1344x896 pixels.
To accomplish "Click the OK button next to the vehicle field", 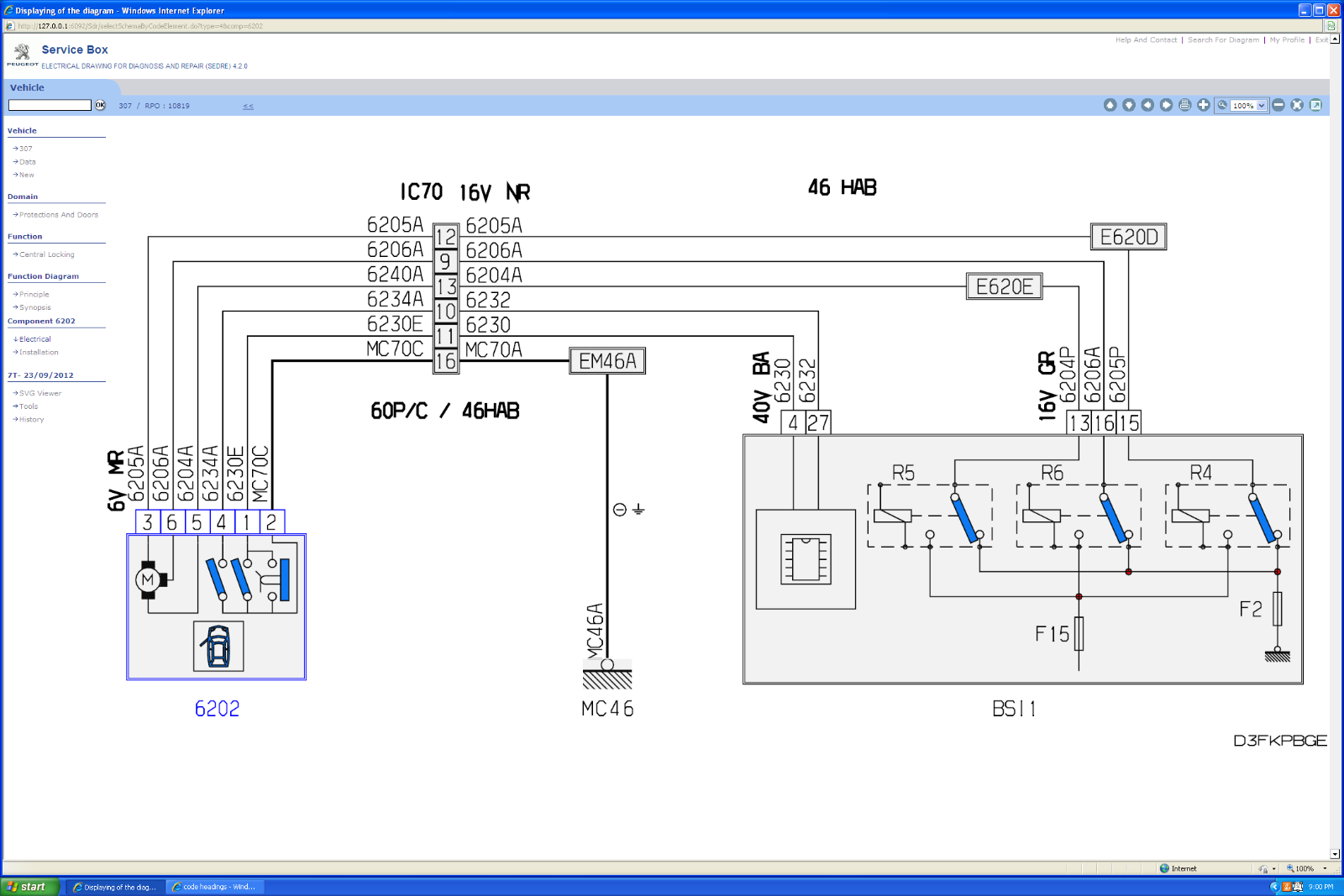I will click(x=100, y=105).
